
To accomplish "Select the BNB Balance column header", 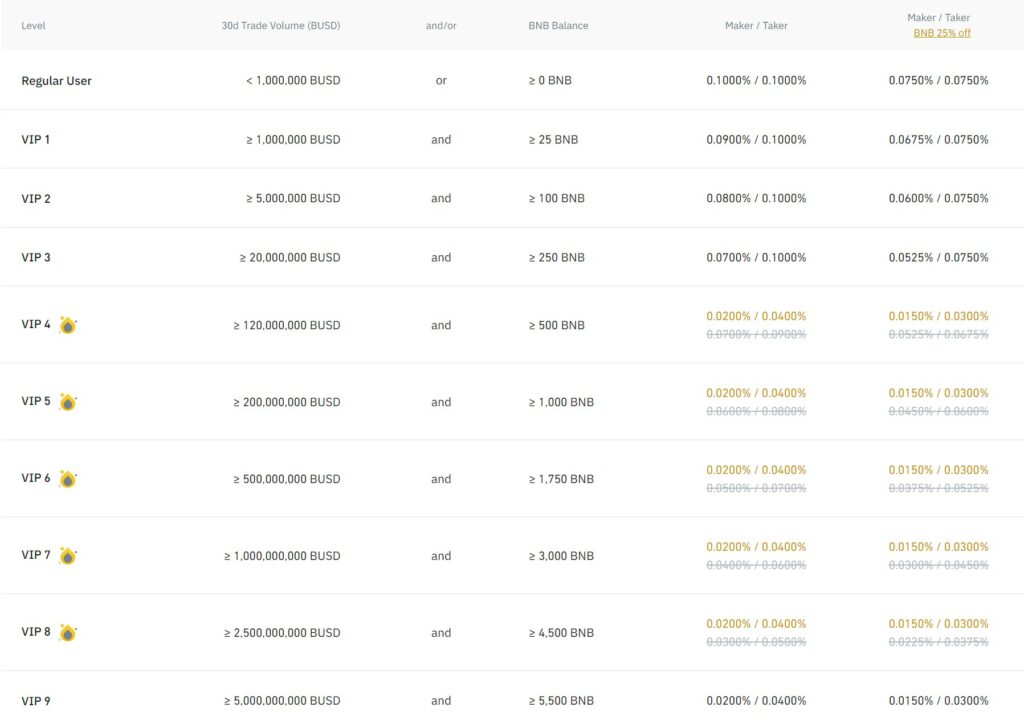I will (558, 25).
